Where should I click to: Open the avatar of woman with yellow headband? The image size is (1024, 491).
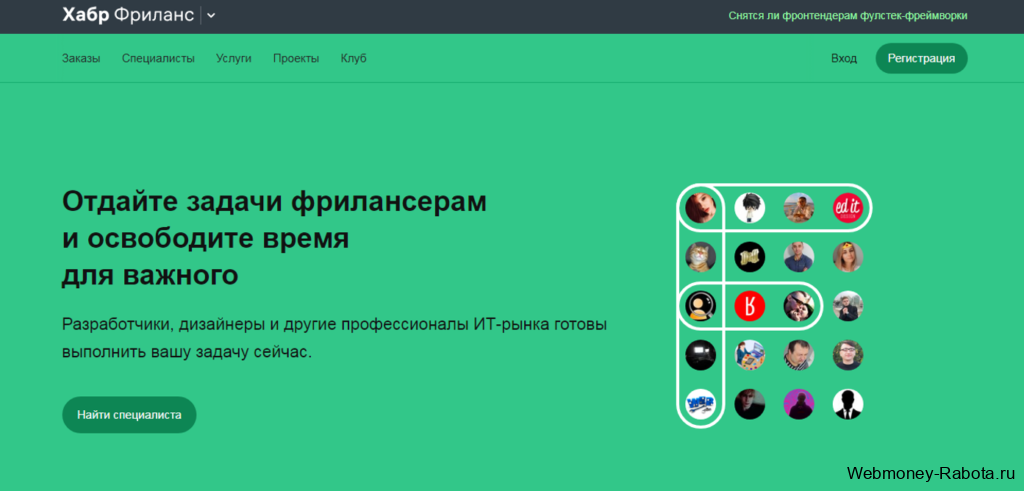point(848,257)
